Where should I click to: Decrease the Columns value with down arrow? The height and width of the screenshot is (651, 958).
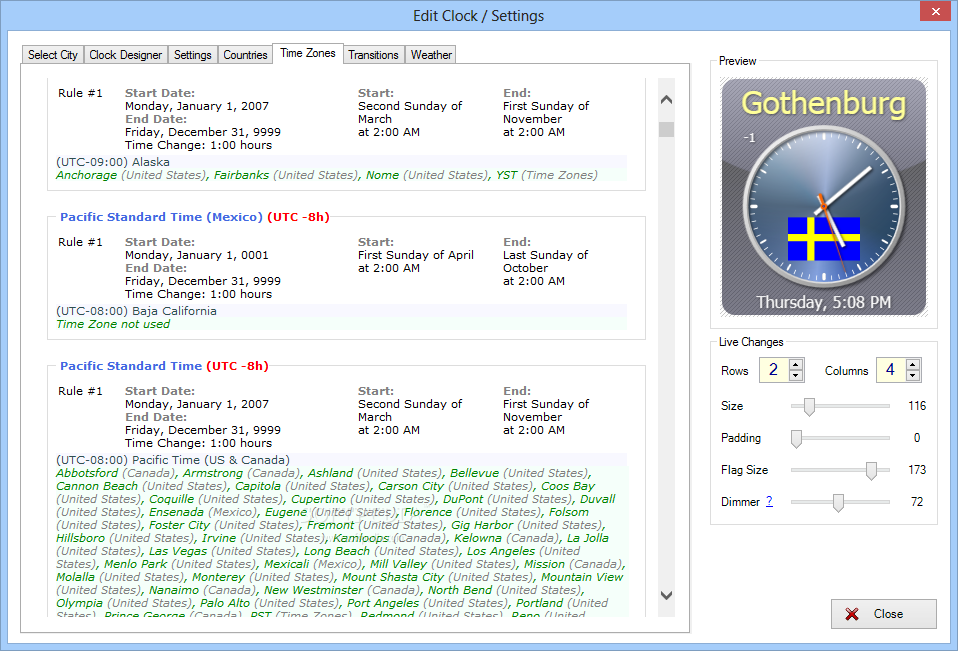click(913, 376)
